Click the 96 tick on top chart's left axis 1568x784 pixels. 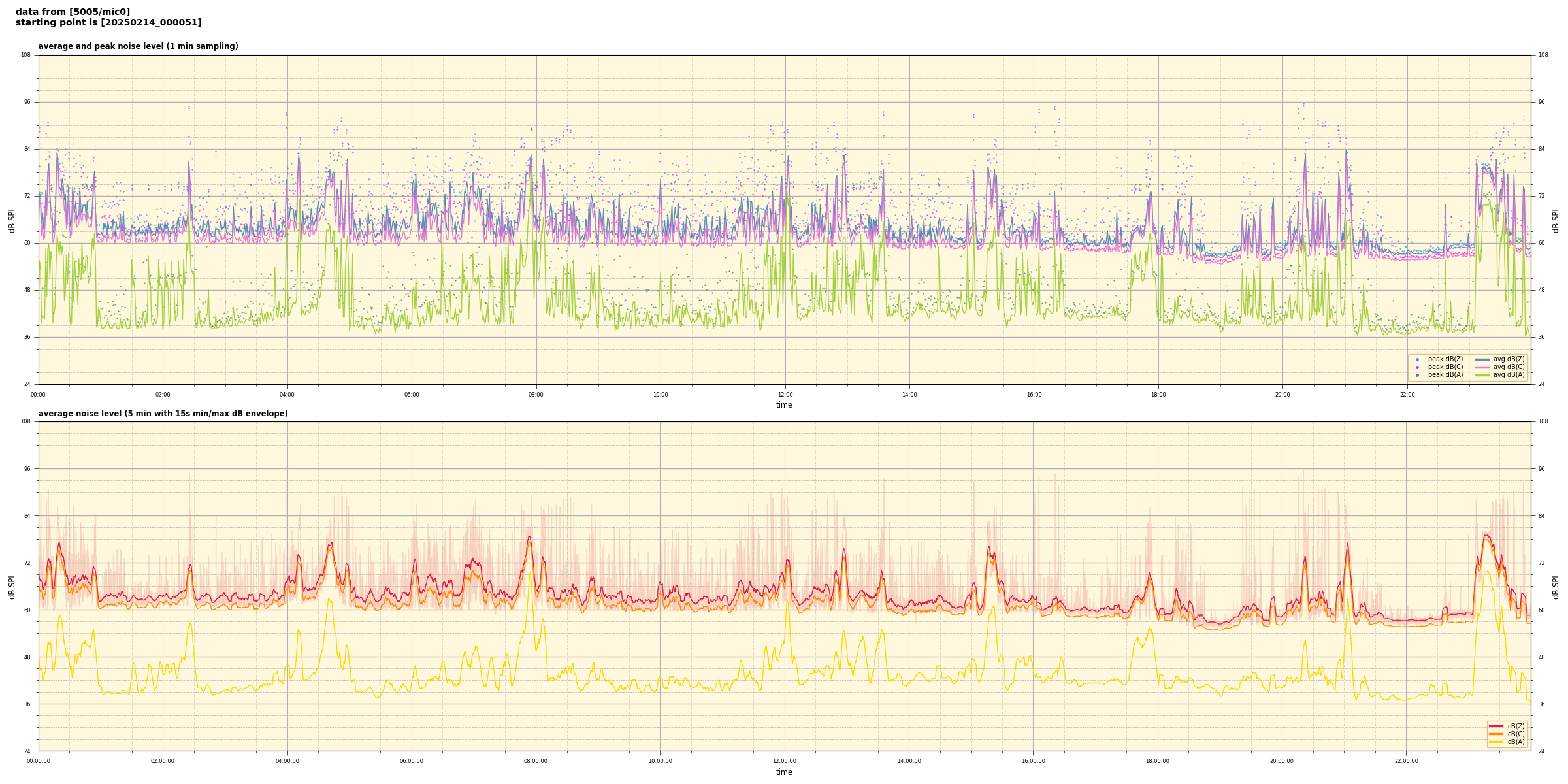26,102
